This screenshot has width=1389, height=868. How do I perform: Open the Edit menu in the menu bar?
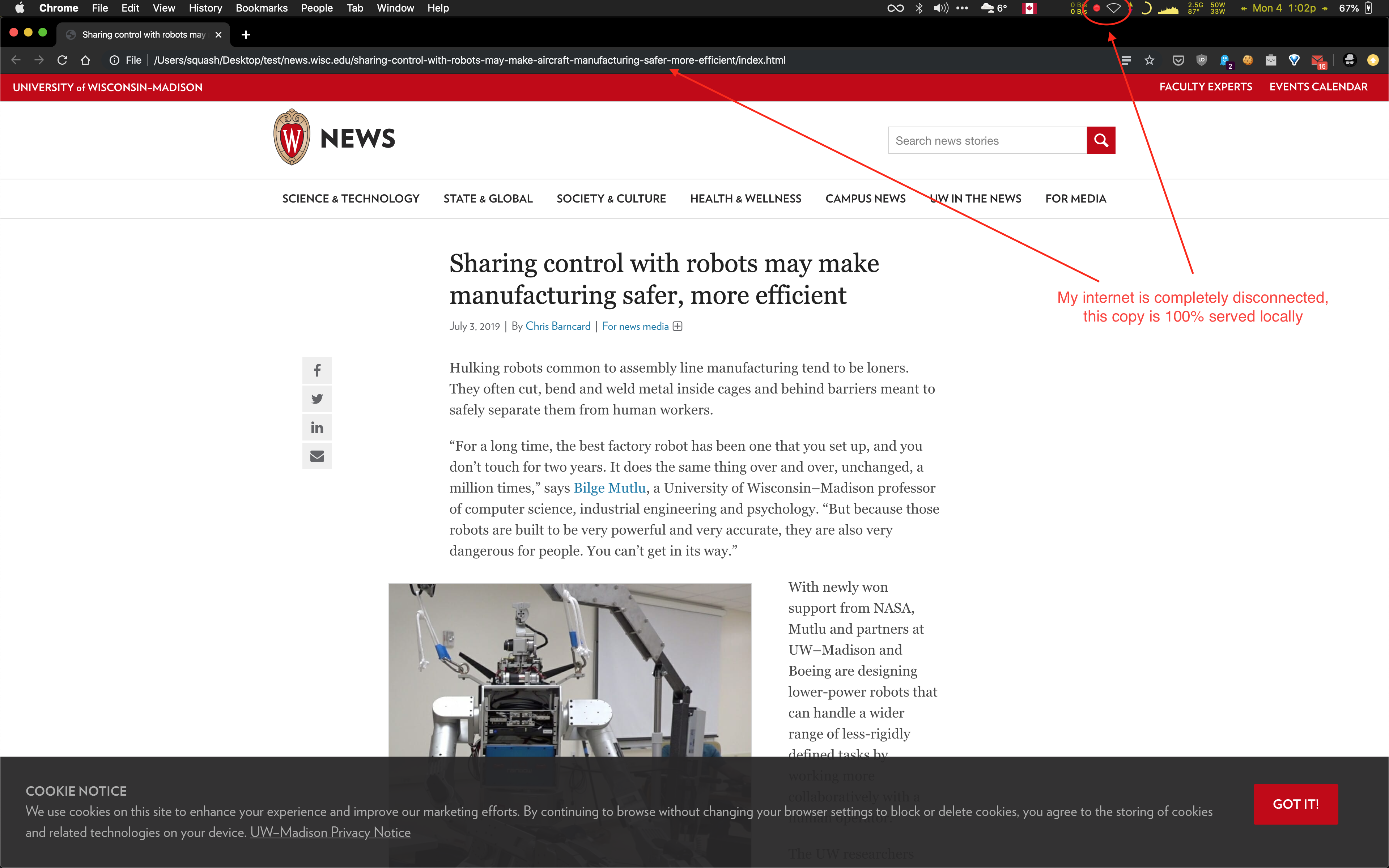130,8
